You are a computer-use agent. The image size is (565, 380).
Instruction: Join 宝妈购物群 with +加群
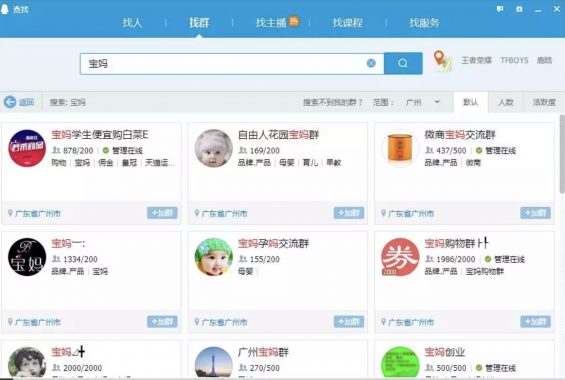535,322
